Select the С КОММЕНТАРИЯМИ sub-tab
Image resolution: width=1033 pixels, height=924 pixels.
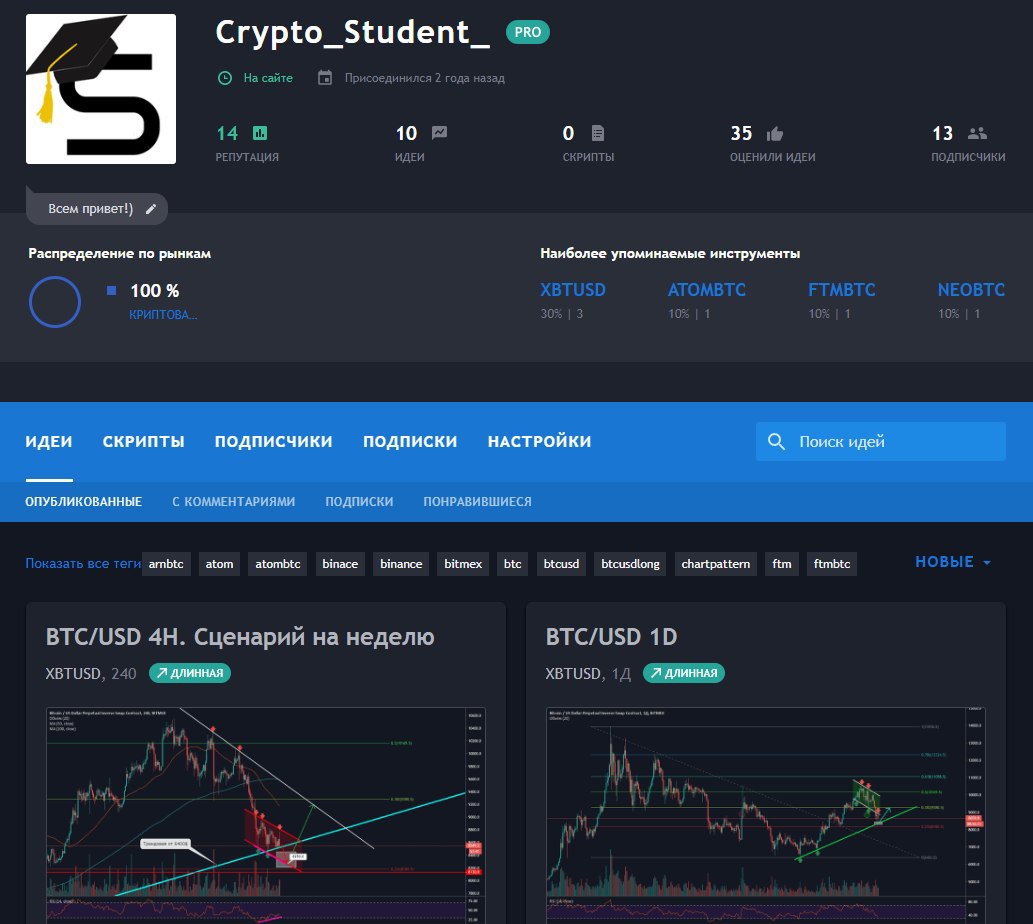pos(233,502)
